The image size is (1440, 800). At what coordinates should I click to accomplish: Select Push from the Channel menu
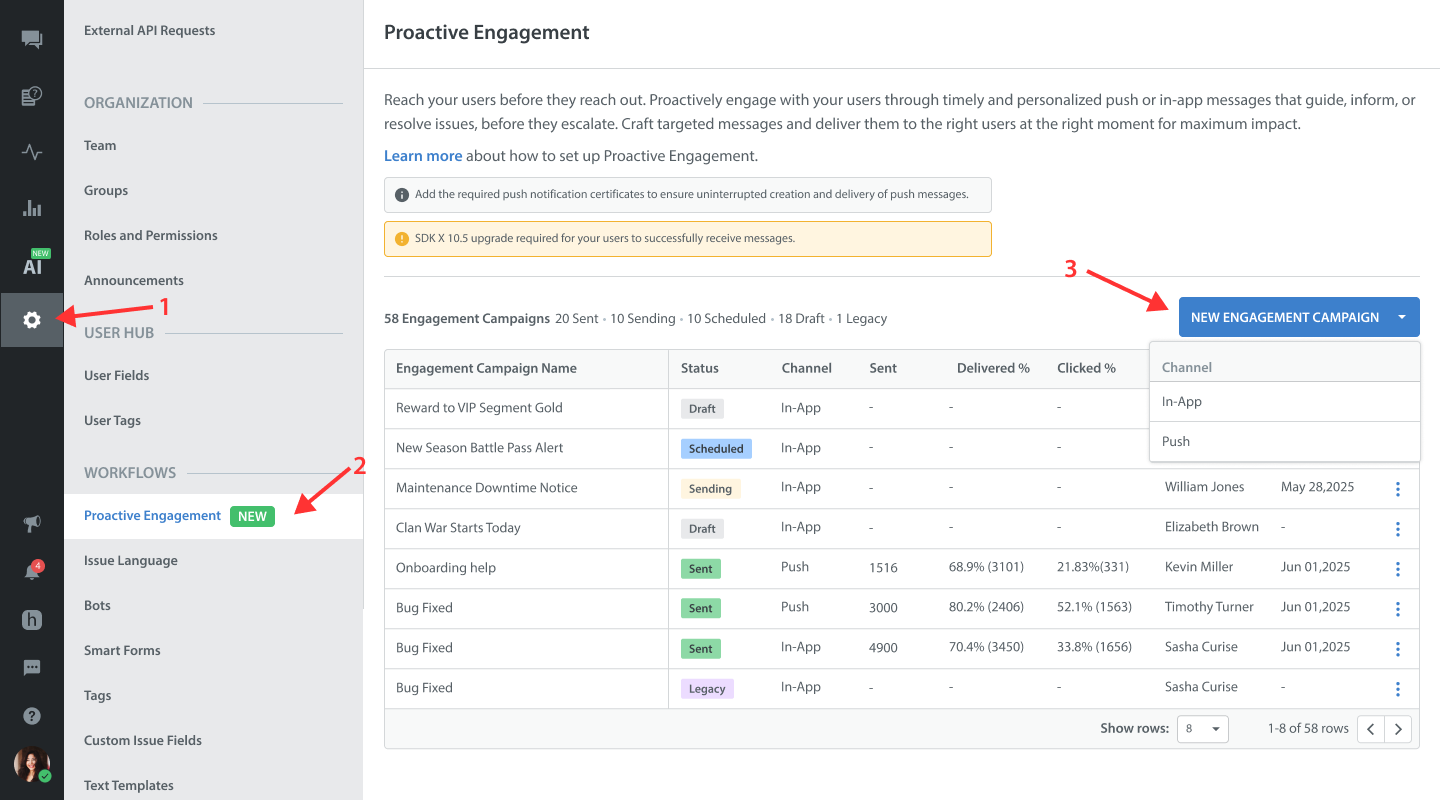point(1285,442)
